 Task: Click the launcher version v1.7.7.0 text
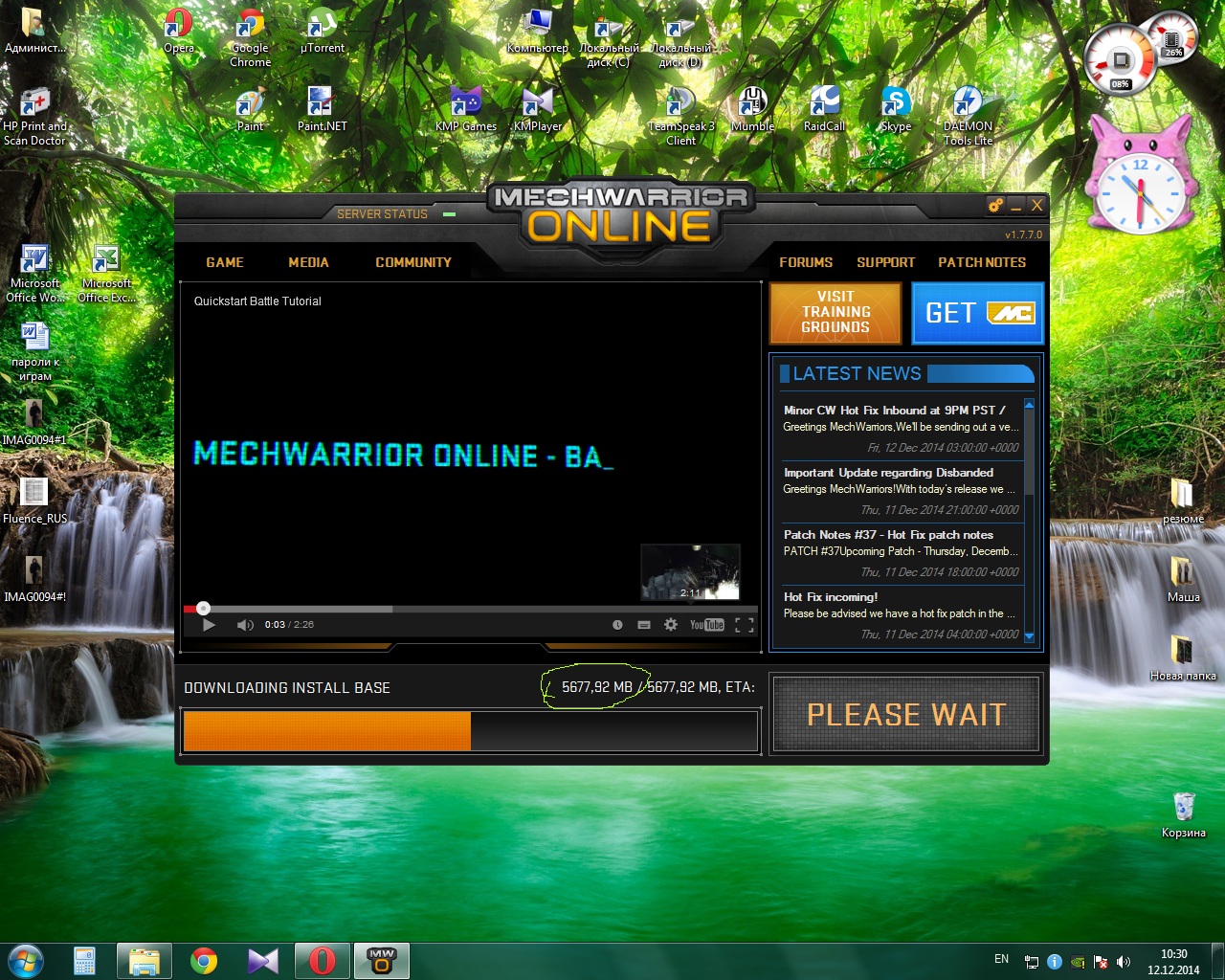[x=1023, y=234]
